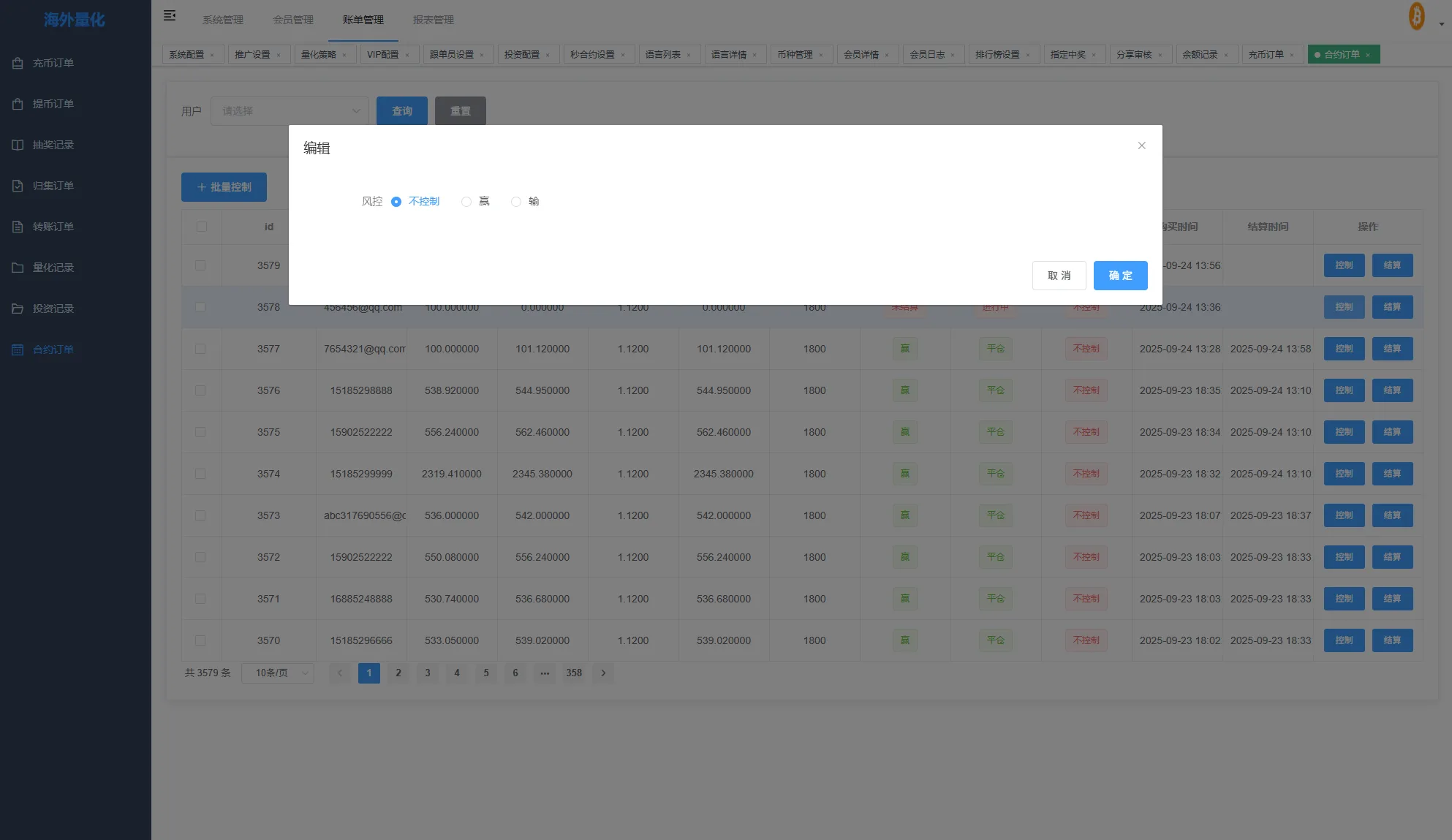This screenshot has height=840, width=1452.
Task: Open 充币订单 from the sidebar
Action: point(53,63)
